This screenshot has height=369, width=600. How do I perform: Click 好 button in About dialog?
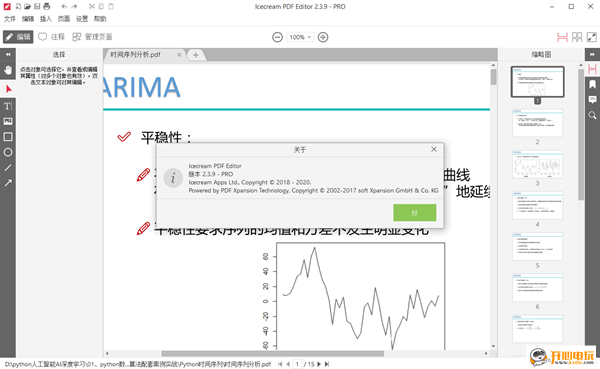(414, 212)
